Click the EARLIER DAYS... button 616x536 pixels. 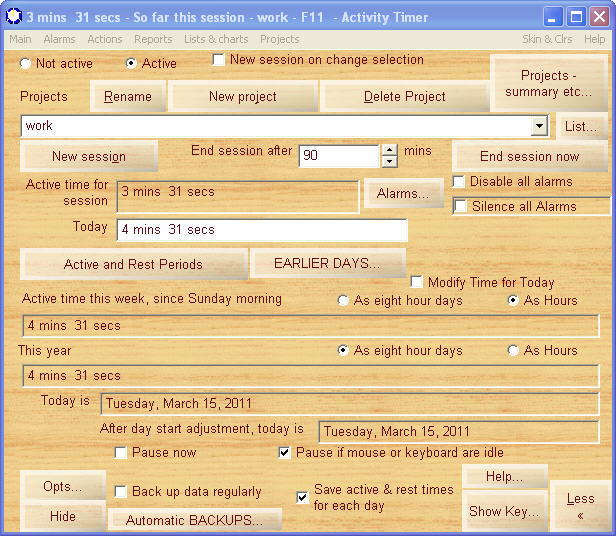(328, 263)
